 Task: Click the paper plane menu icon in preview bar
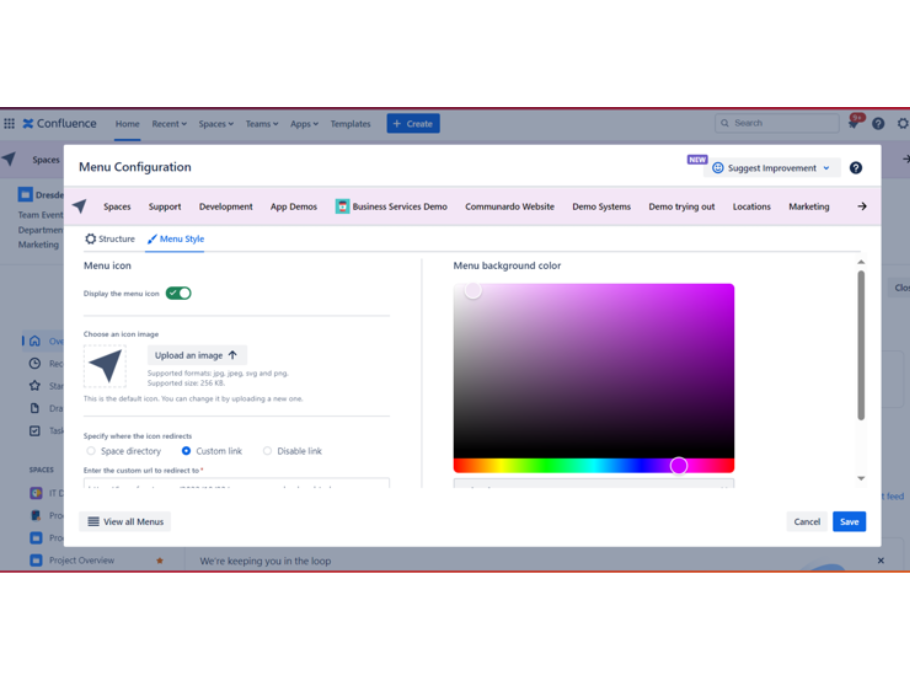coord(79,207)
